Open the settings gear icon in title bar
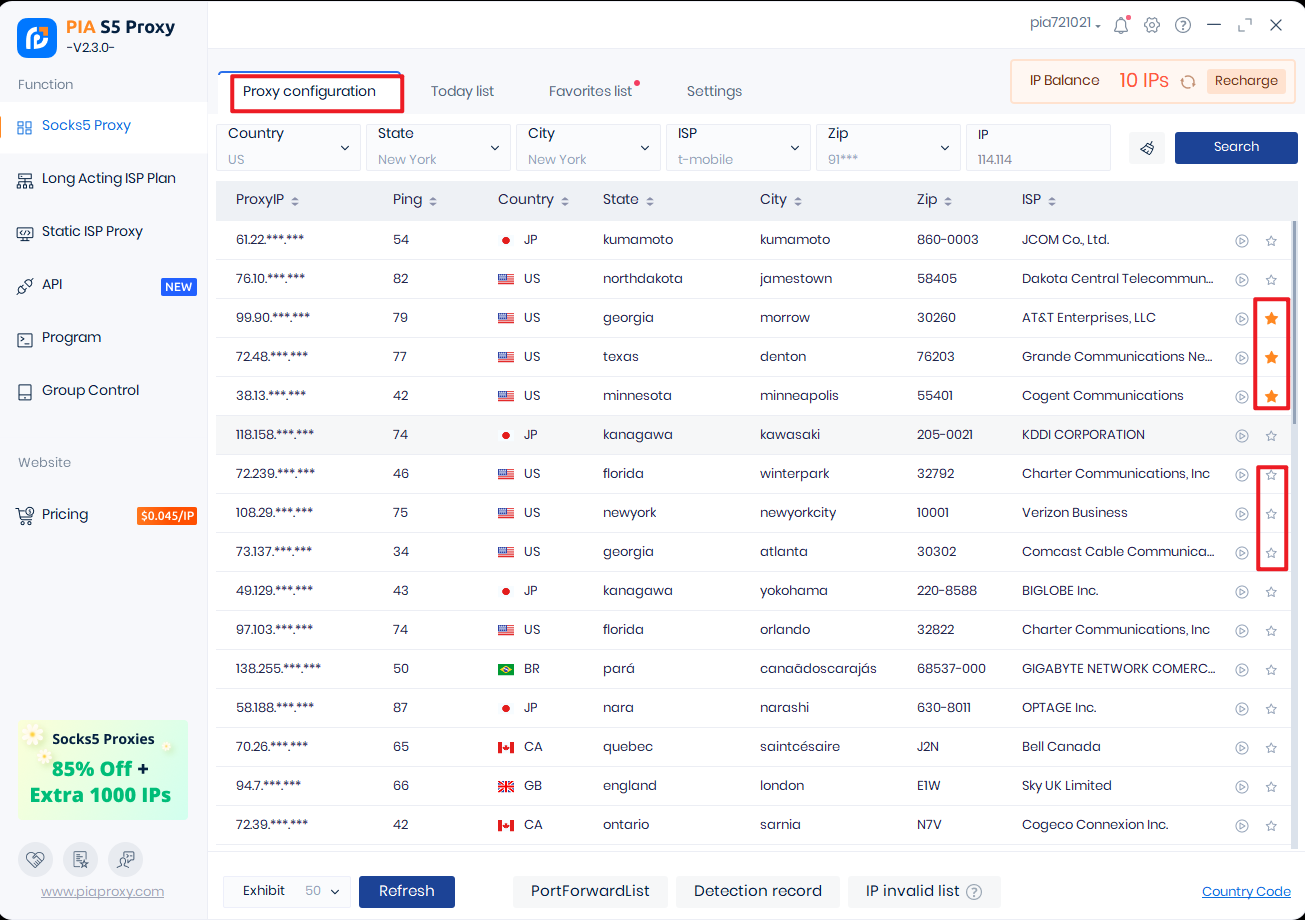1305x920 pixels. click(x=1151, y=26)
